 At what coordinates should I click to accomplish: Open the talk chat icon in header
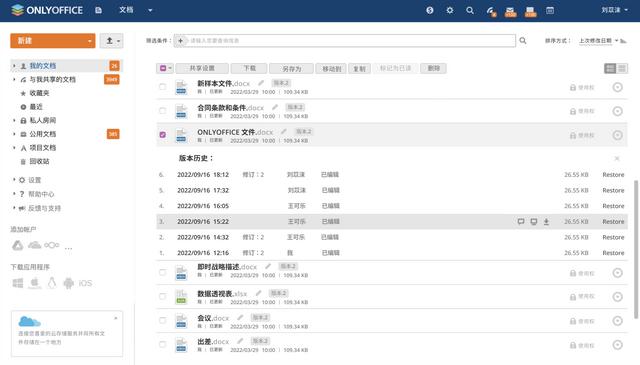[x=530, y=11]
